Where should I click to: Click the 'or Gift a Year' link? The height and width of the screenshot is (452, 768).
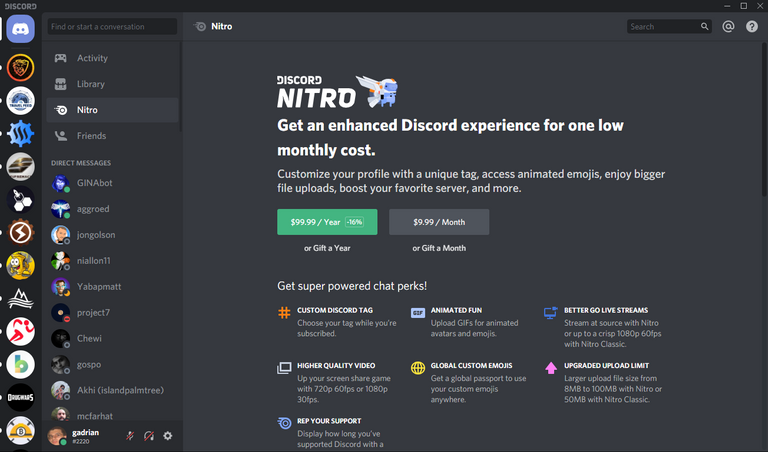(327, 248)
